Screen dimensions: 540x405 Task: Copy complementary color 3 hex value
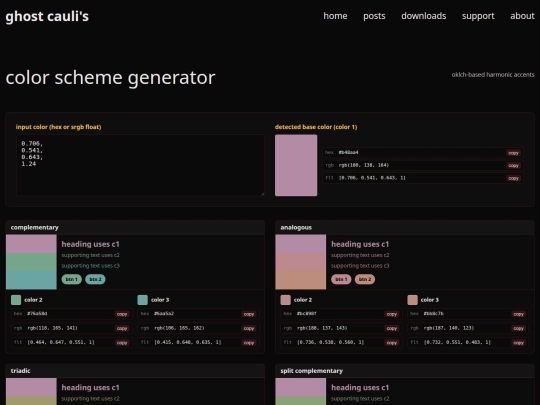tap(249, 314)
